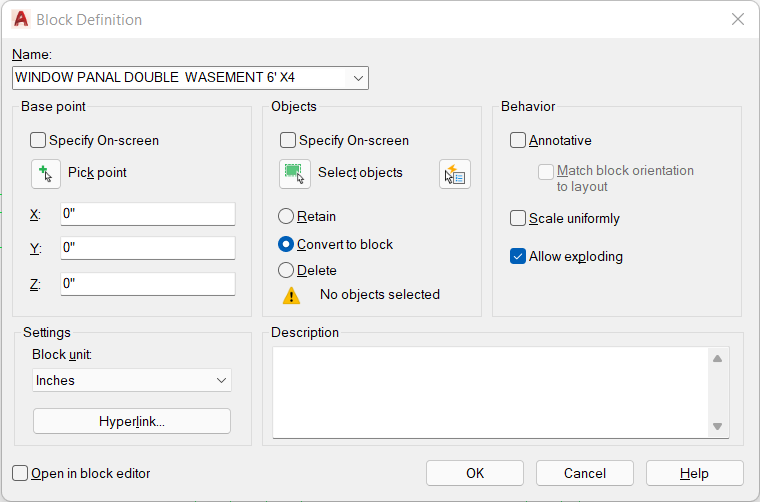Select the Retain radio option
760x502 pixels.
(x=286, y=217)
